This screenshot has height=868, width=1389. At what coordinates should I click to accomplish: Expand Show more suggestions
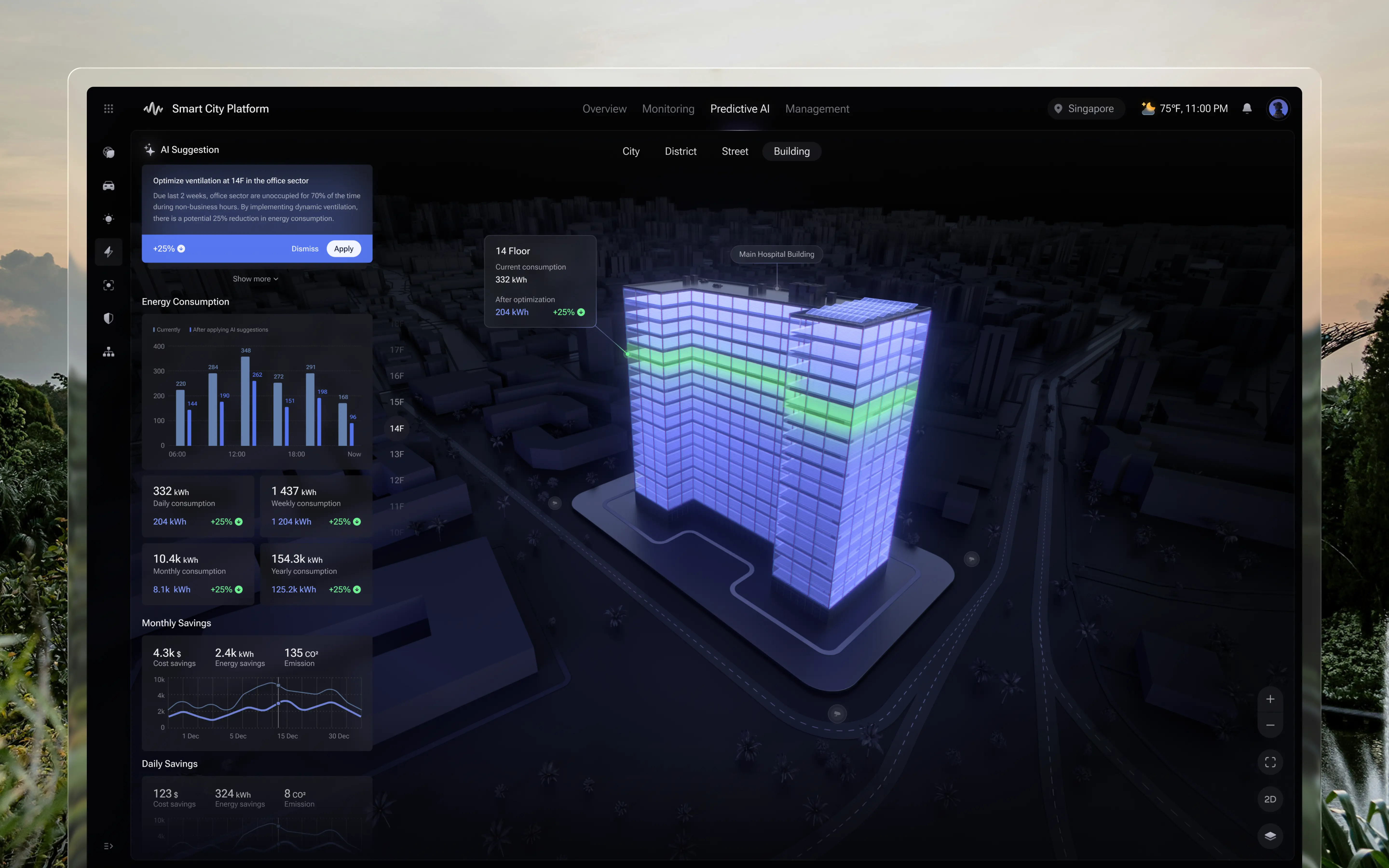tap(255, 279)
